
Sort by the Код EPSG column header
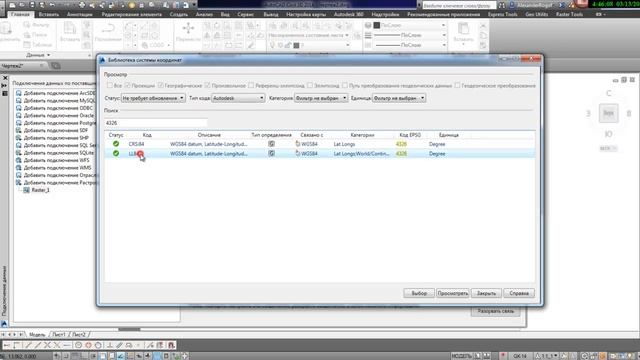coord(410,135)
